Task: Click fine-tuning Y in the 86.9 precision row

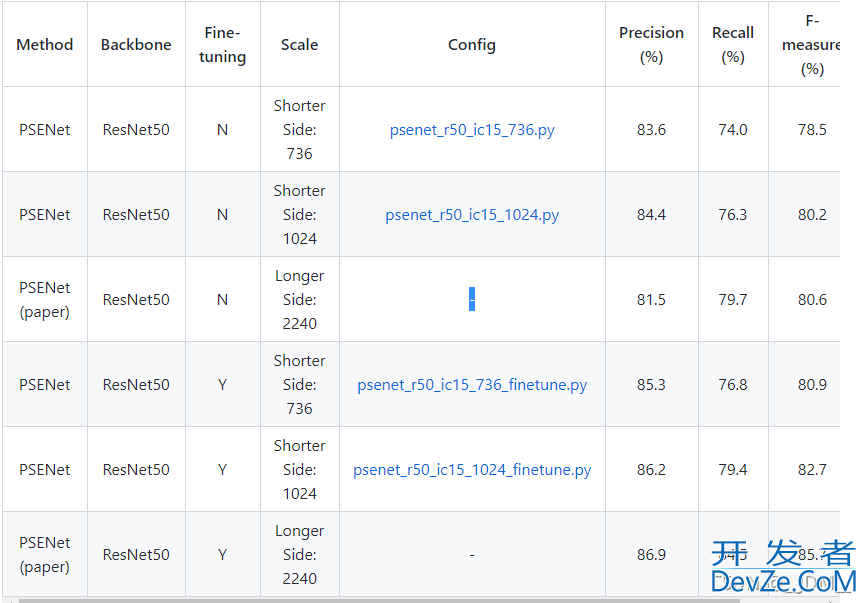Action: pyautogui.click(x=222, y=555)
